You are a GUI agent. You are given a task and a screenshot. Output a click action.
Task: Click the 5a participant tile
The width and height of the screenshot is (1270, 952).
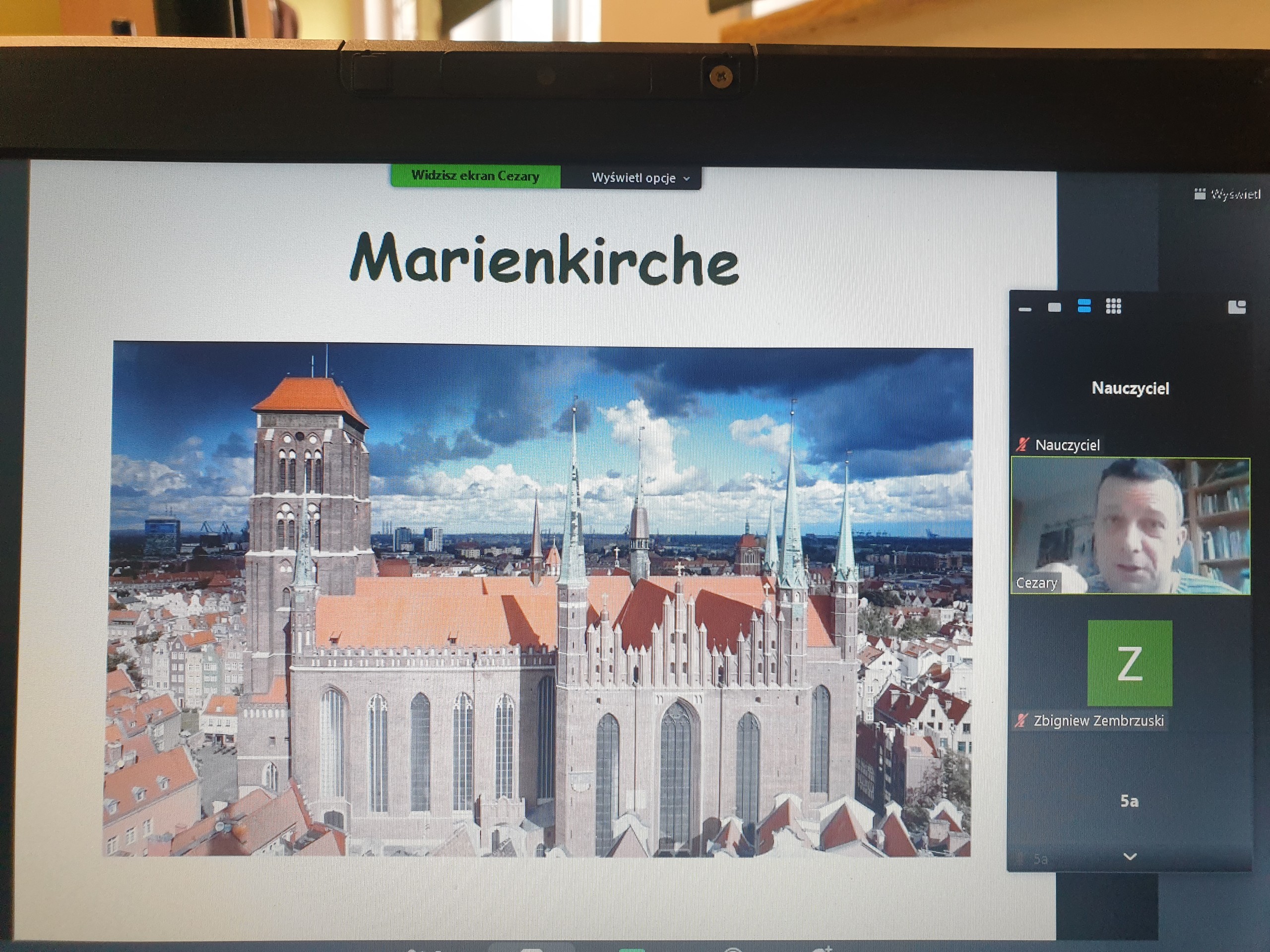coord(1129,801)
